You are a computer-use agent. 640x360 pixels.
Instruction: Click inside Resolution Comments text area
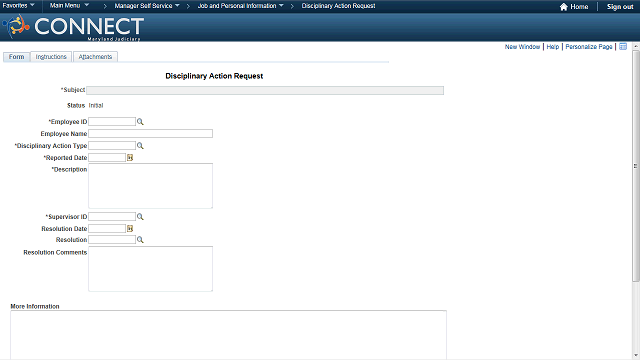click(151, 269)
